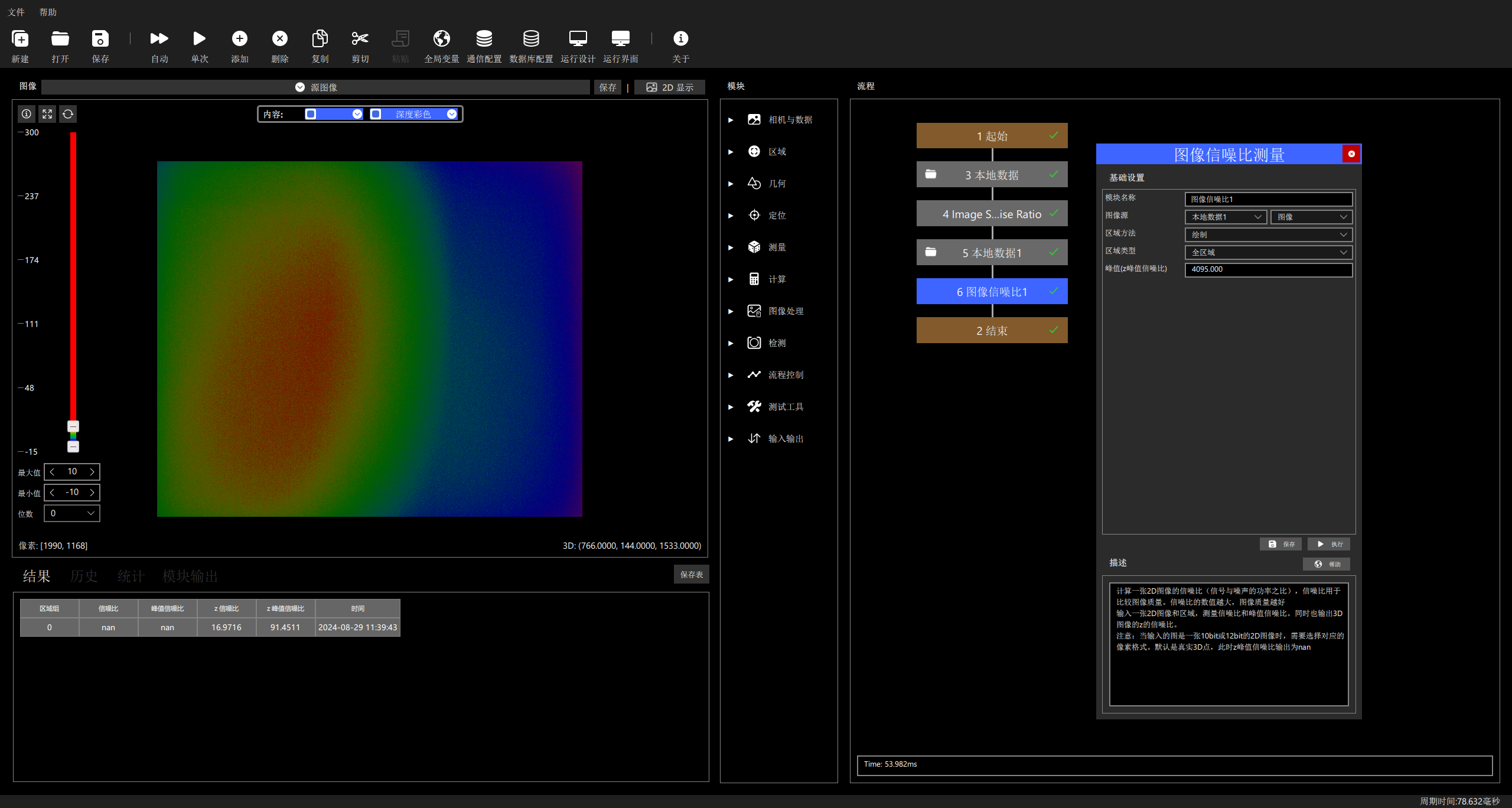Click the 新建 (New) toolbar icon
The image size is (1512, 808).
tap(20, 39)
